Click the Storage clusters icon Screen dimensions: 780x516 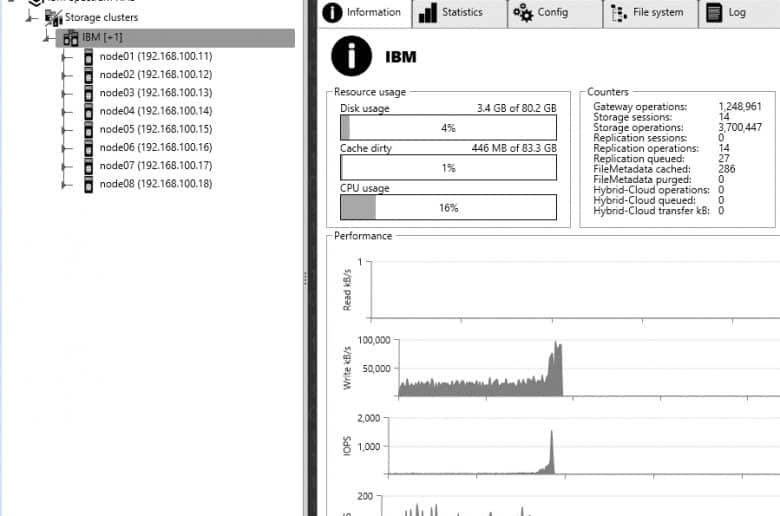pyautogui.click(x=53, y=17)
